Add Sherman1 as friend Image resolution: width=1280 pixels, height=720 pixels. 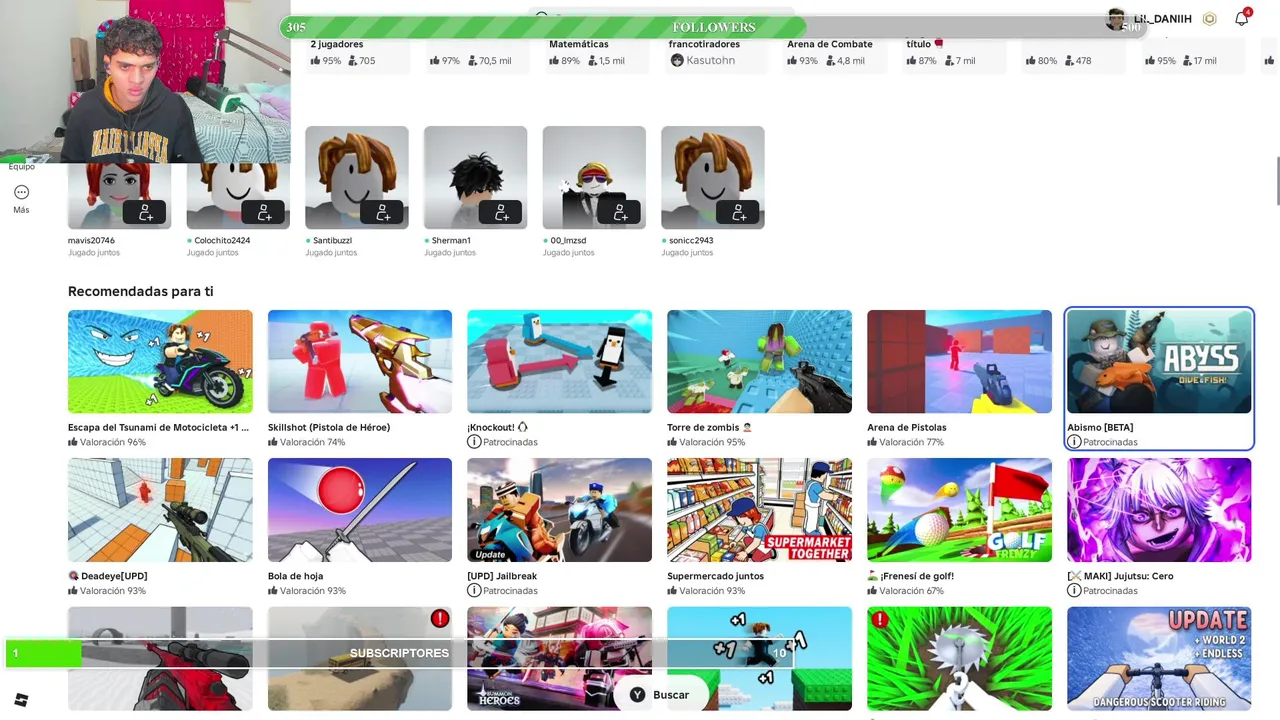pyautogui.click(x=501, y=212)
